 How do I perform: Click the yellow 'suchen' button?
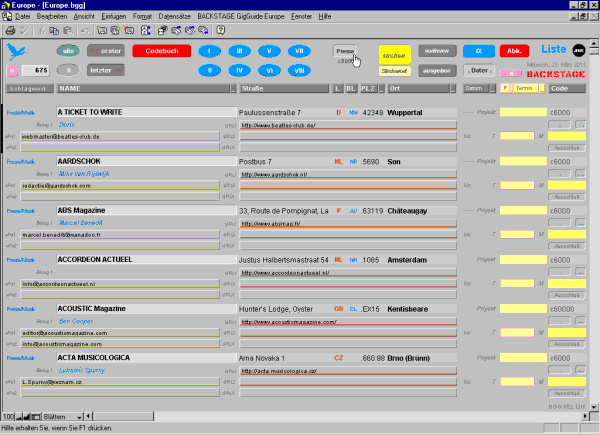(x=395, y=55)
